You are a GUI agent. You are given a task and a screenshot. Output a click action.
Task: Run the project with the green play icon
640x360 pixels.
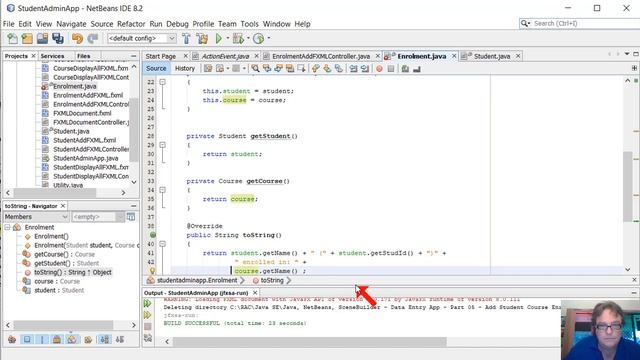tap(219, 38)
